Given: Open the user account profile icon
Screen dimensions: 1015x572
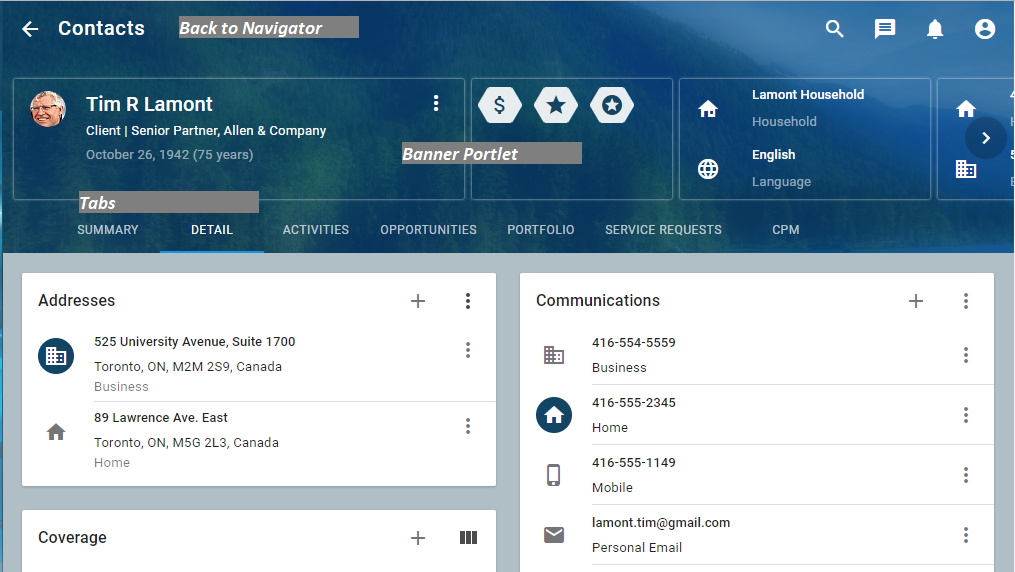Looking at the screenshot, I should 985,29.
